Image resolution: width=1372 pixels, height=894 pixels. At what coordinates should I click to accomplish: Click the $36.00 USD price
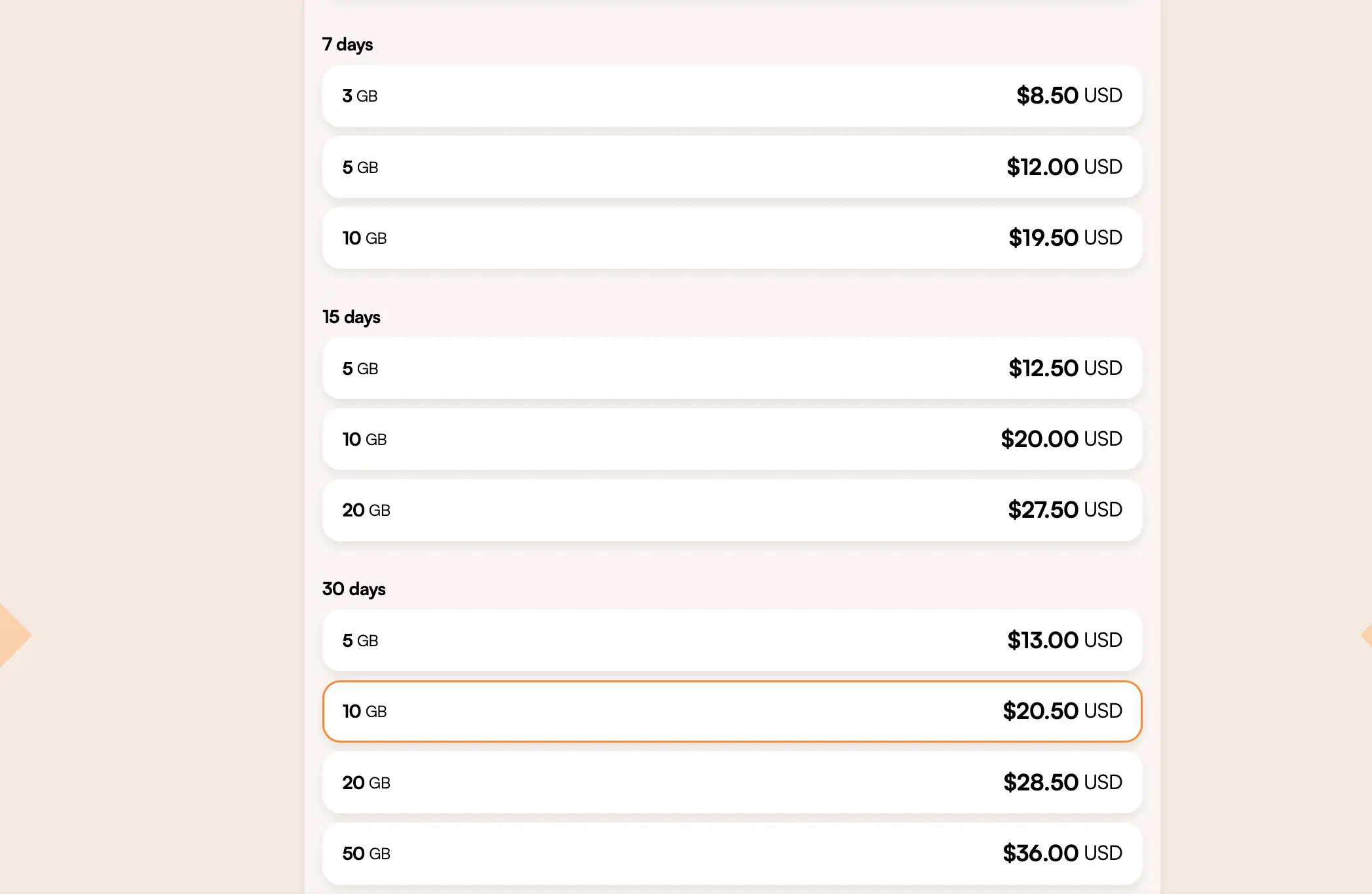coord(1063,853)
